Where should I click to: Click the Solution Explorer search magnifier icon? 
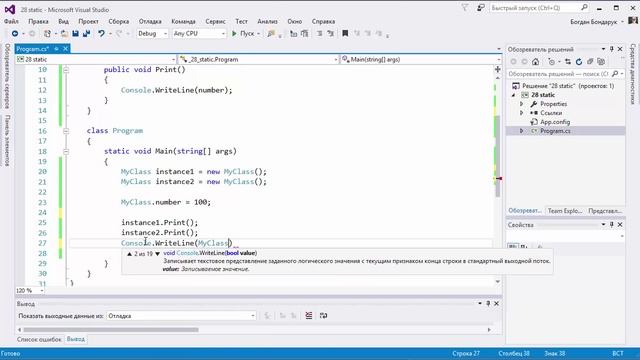(x=615, y=74)
